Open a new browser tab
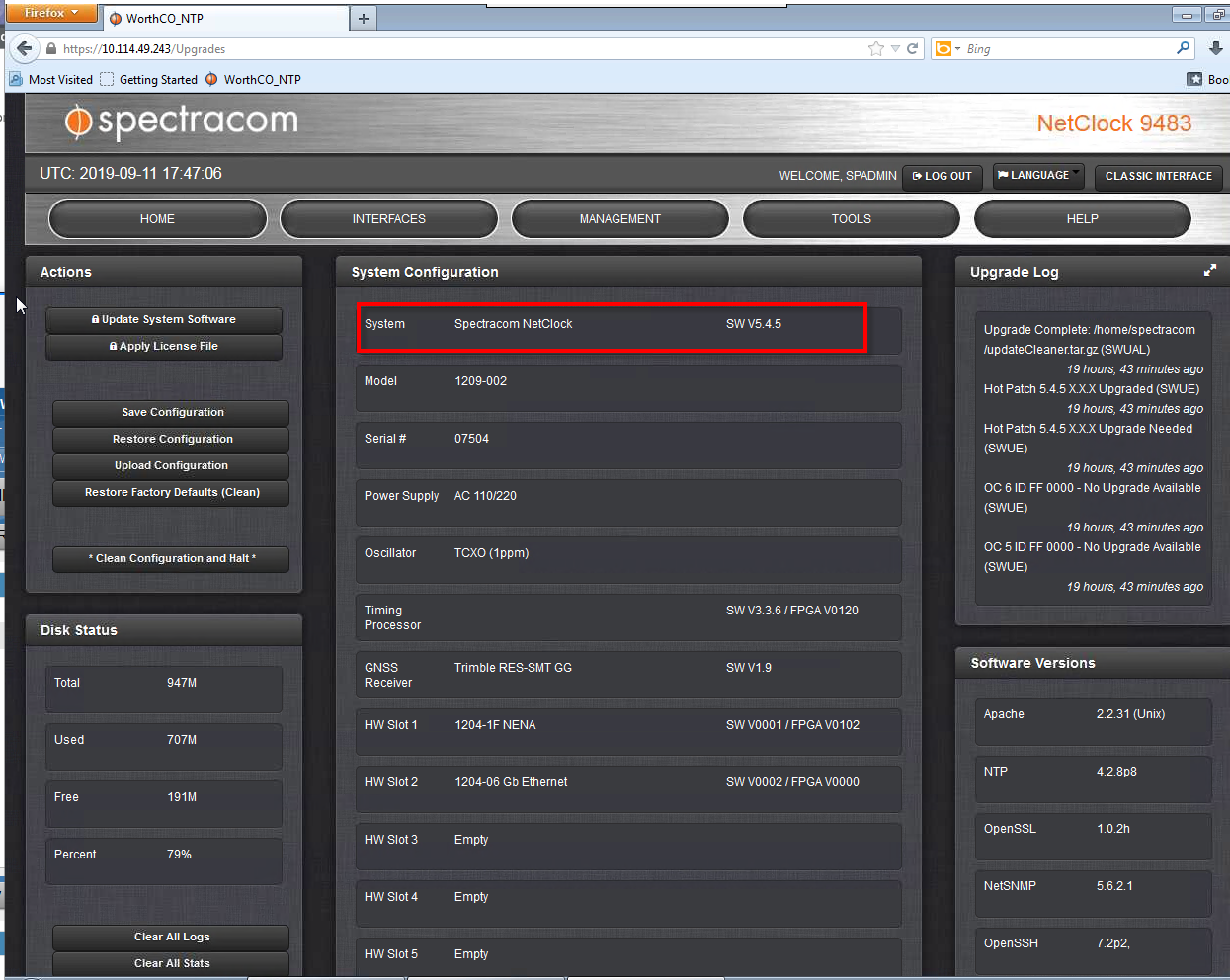Viewport: 1230px width, 980px height. pyautogui.click(x=364, y=18)
